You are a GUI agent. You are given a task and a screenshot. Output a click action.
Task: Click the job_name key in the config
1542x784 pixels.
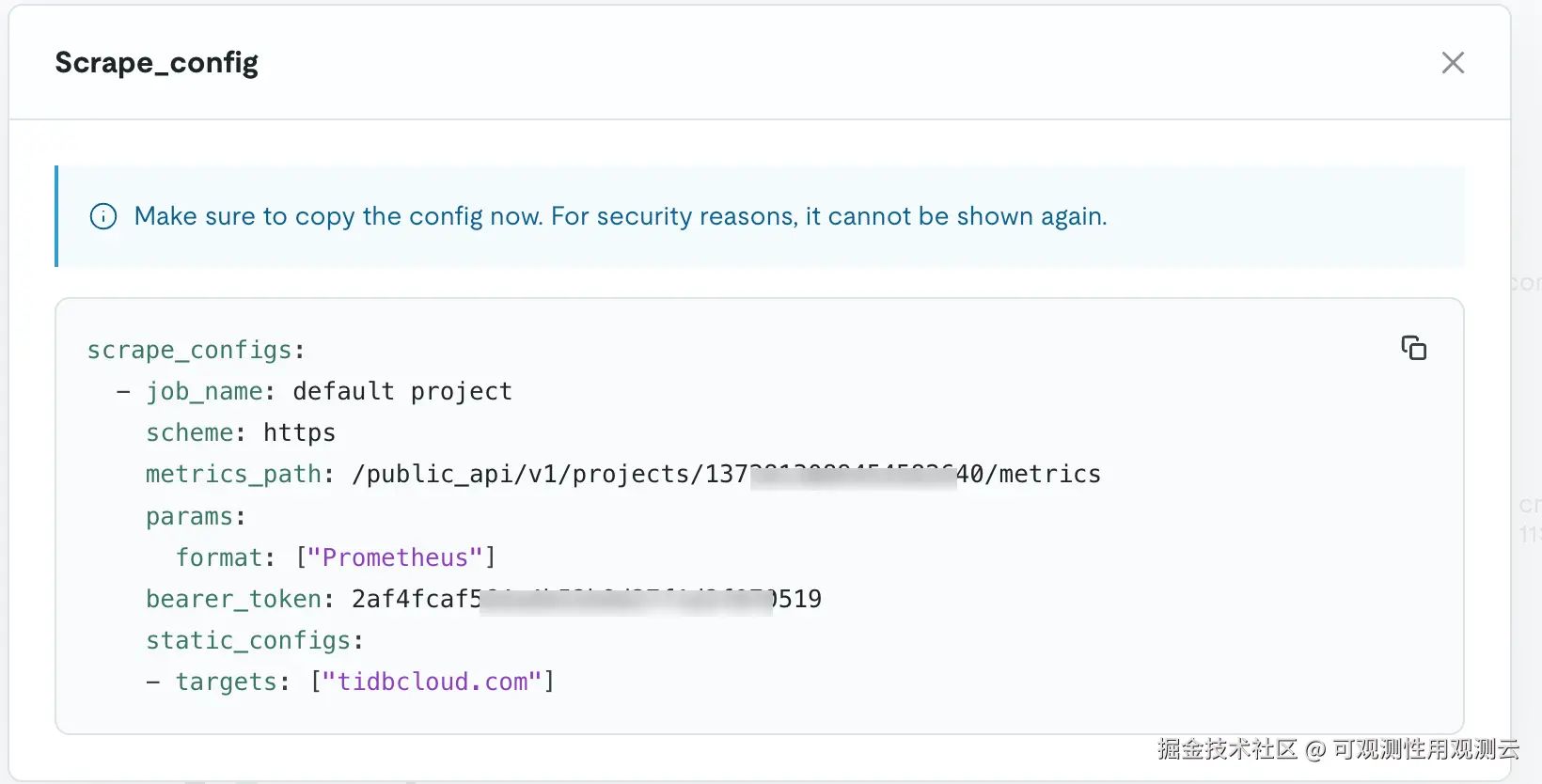click(204, 391)
